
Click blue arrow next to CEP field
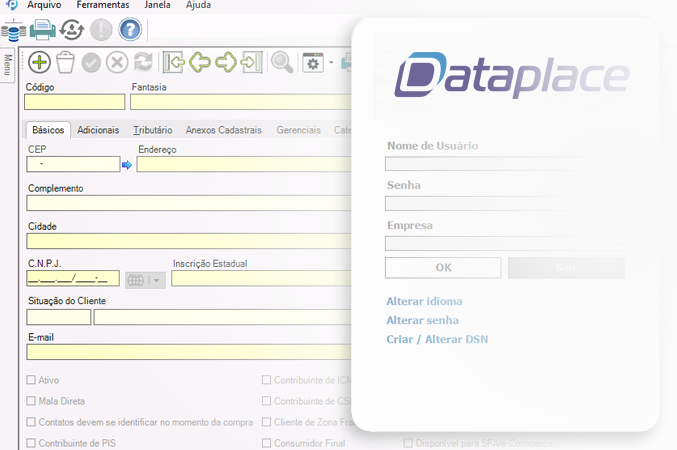tap(127, 165)
